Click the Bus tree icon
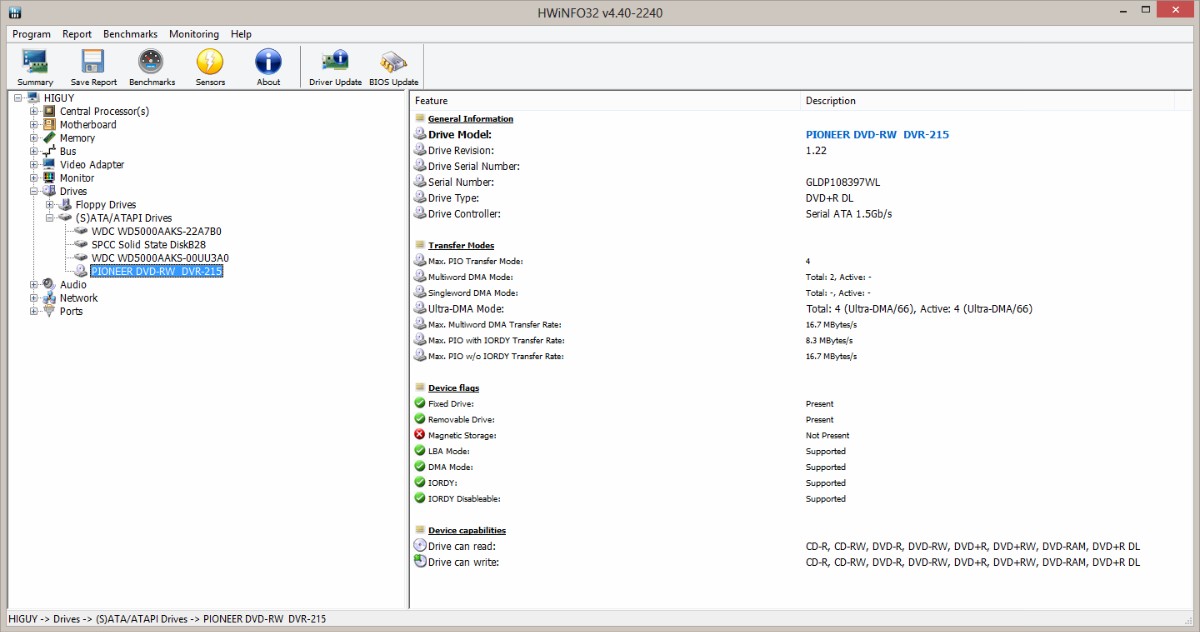 tap(49, 151)
